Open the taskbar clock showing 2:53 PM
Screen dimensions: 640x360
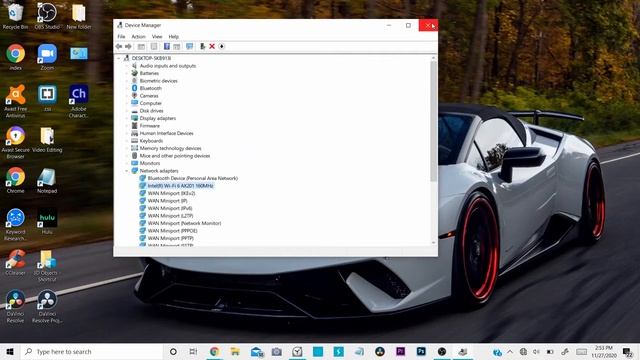(604, 351)
